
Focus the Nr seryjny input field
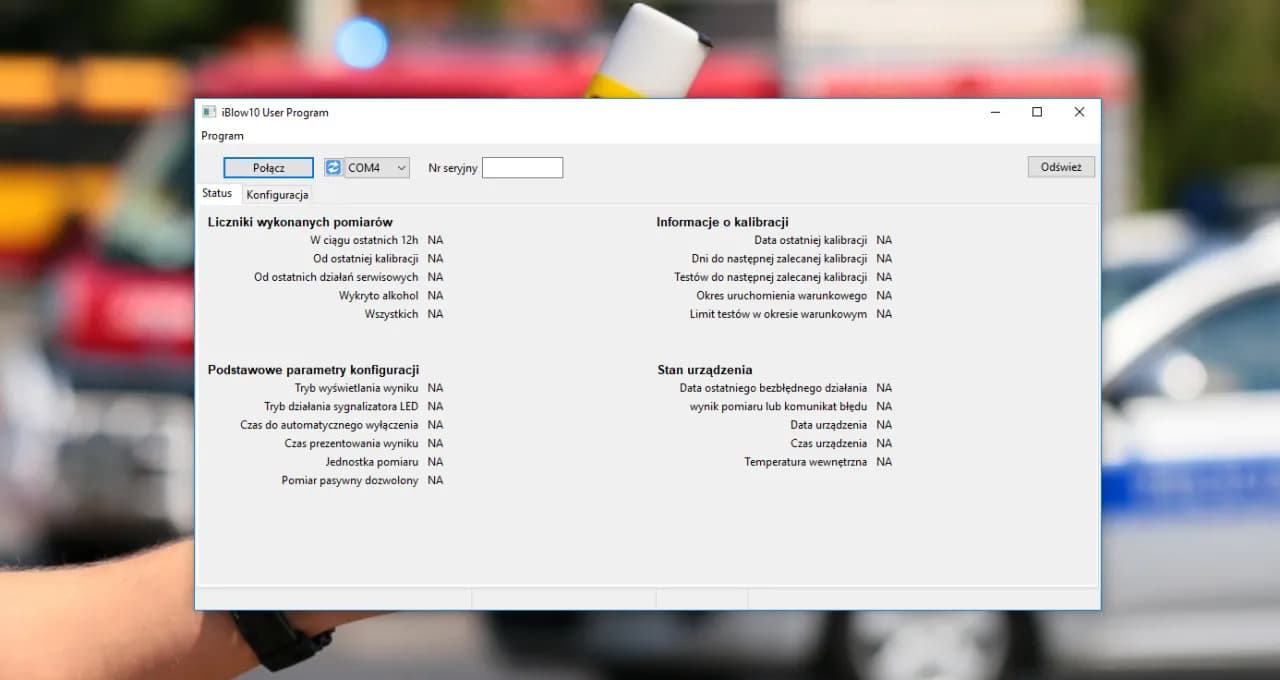pyautogui.click(x=522, y=168)
